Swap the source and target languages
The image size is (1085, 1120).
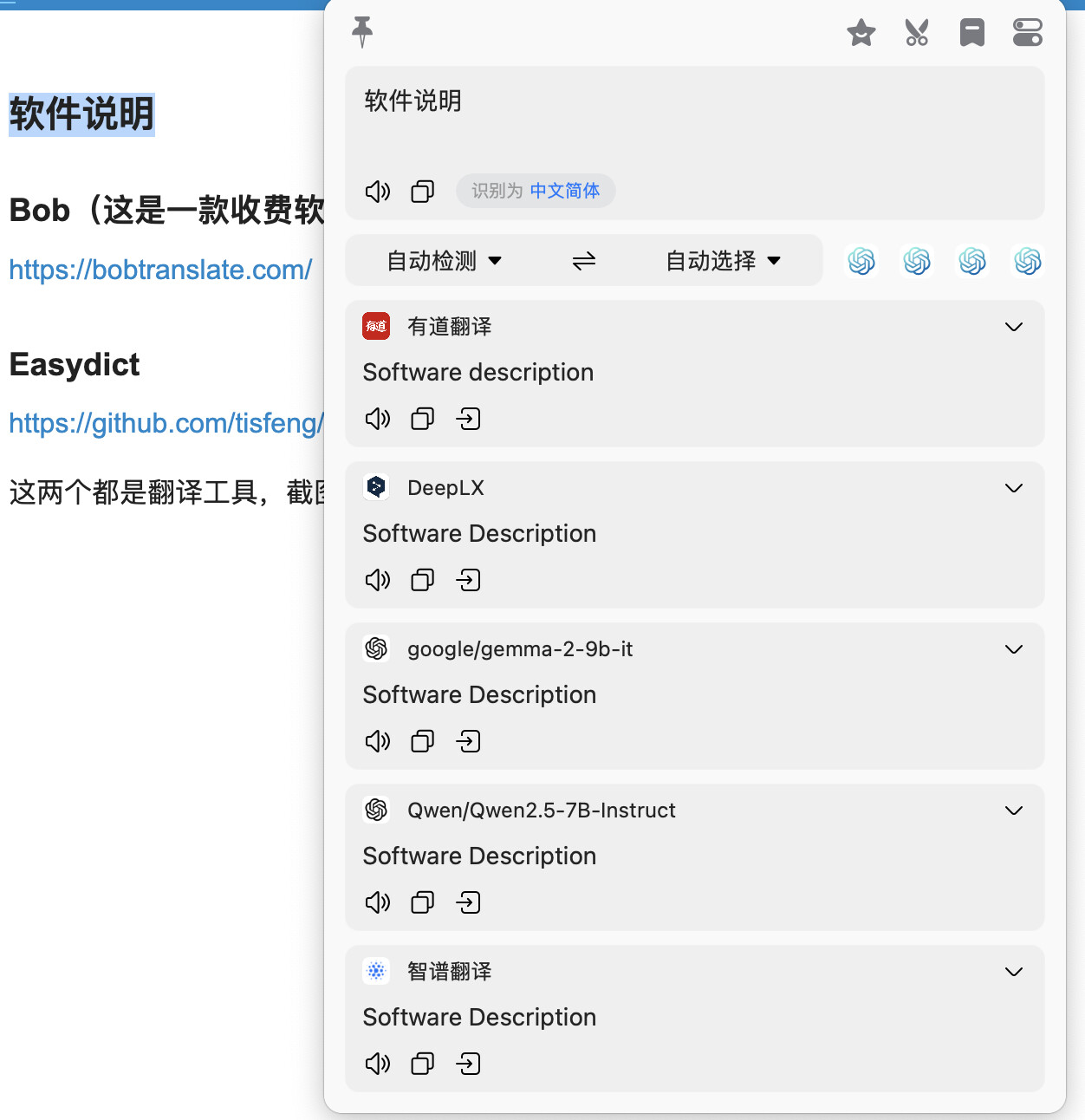pyautogui.click(x=584, y=260)
